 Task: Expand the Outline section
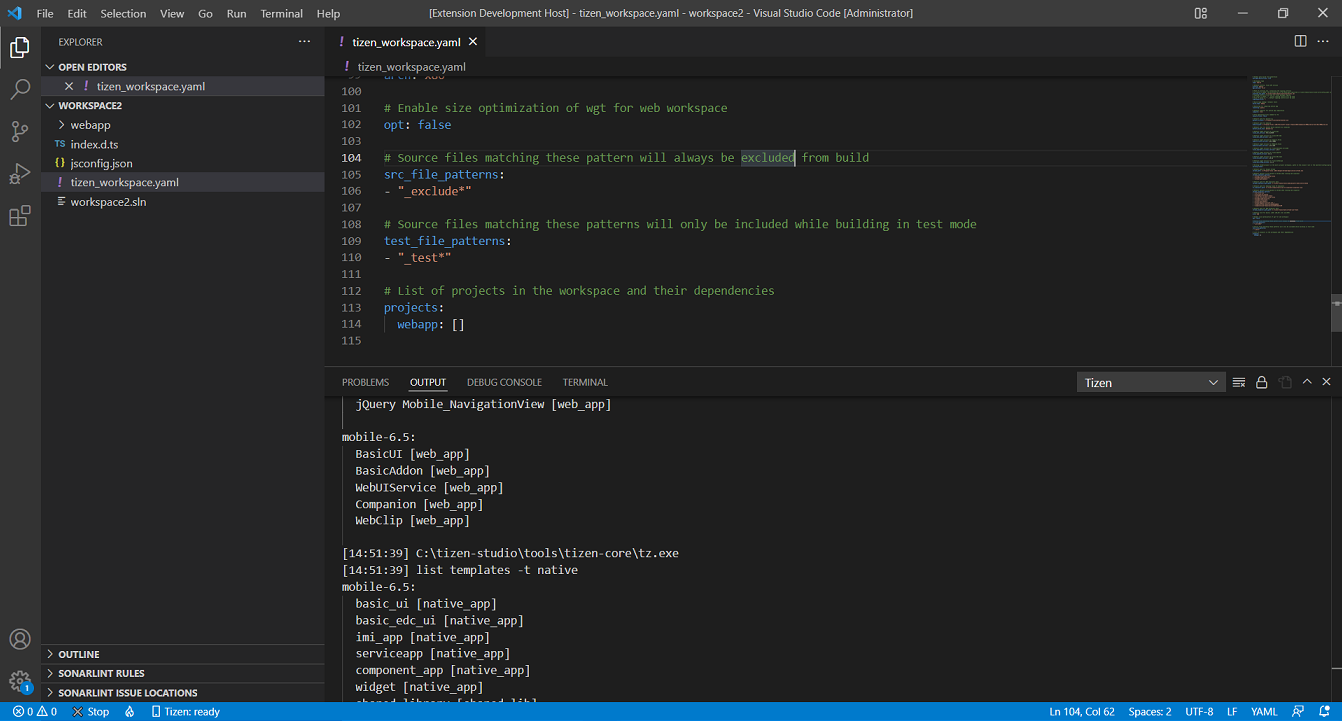[79, 654]
